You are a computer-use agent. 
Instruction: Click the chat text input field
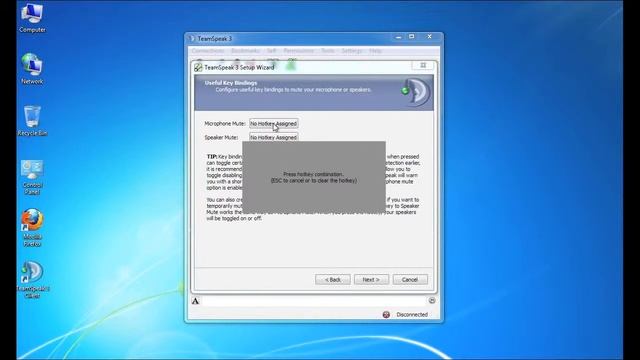313,301
